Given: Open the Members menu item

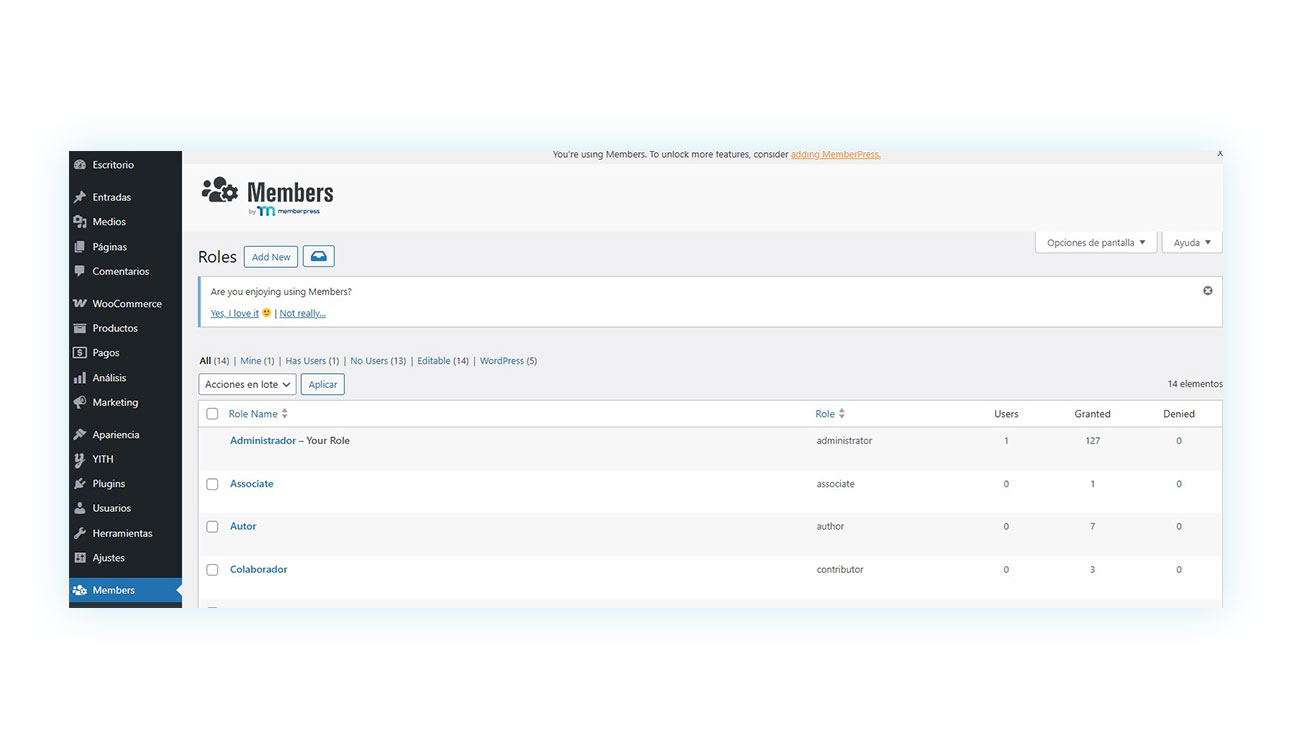Looking at the screenshot, I should click(125, 590).
